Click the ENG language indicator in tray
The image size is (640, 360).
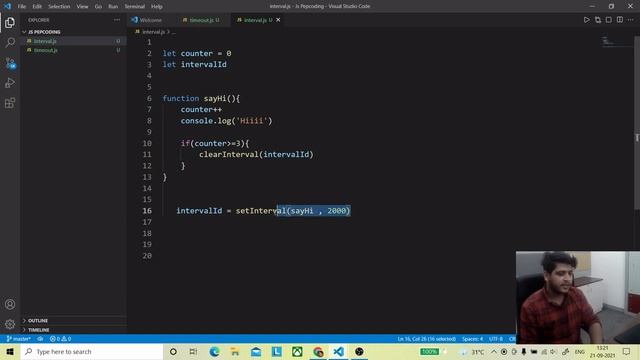point(580,351)
